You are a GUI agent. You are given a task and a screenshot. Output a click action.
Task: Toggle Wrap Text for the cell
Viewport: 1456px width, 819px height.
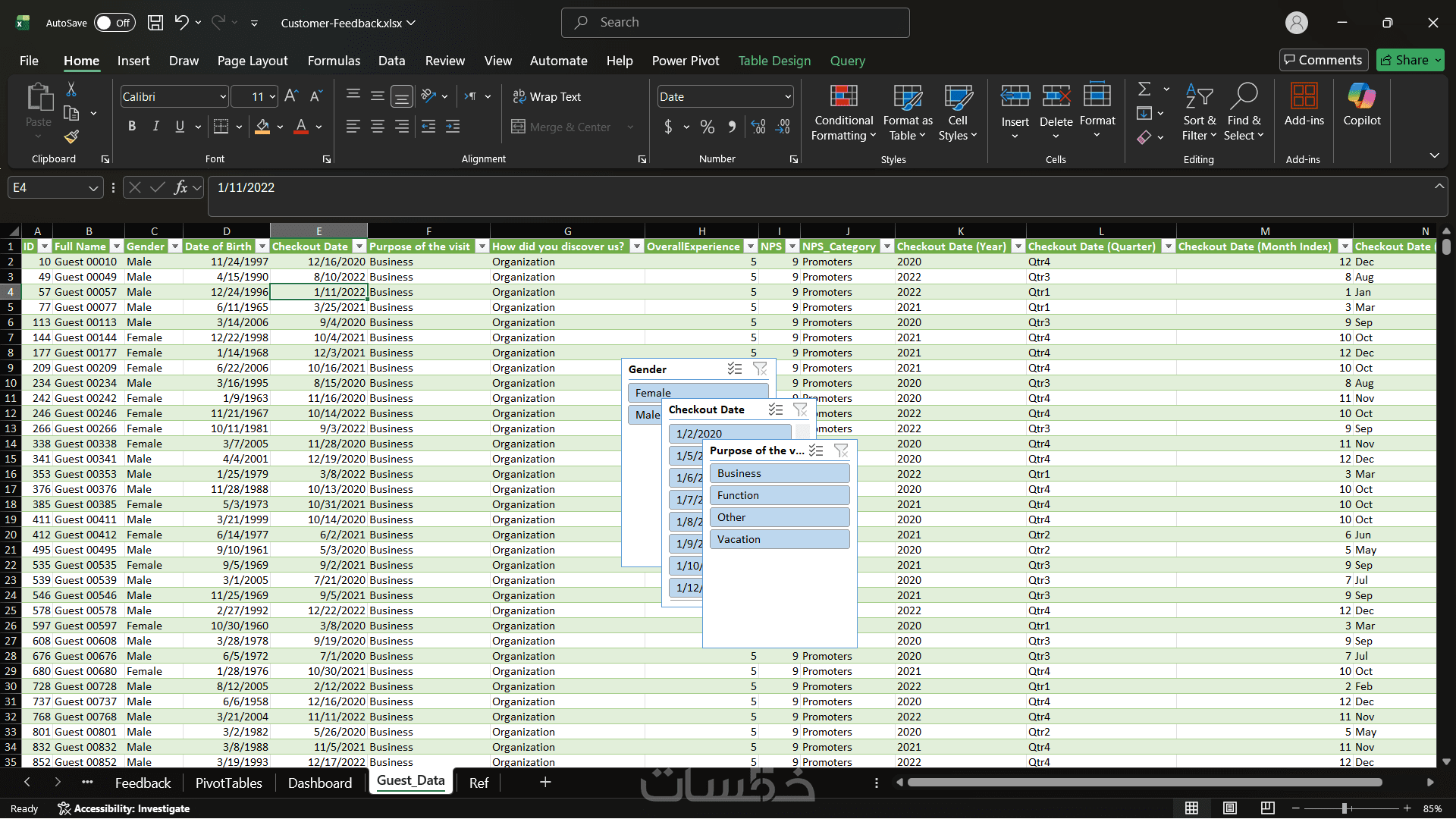[547, 97]
